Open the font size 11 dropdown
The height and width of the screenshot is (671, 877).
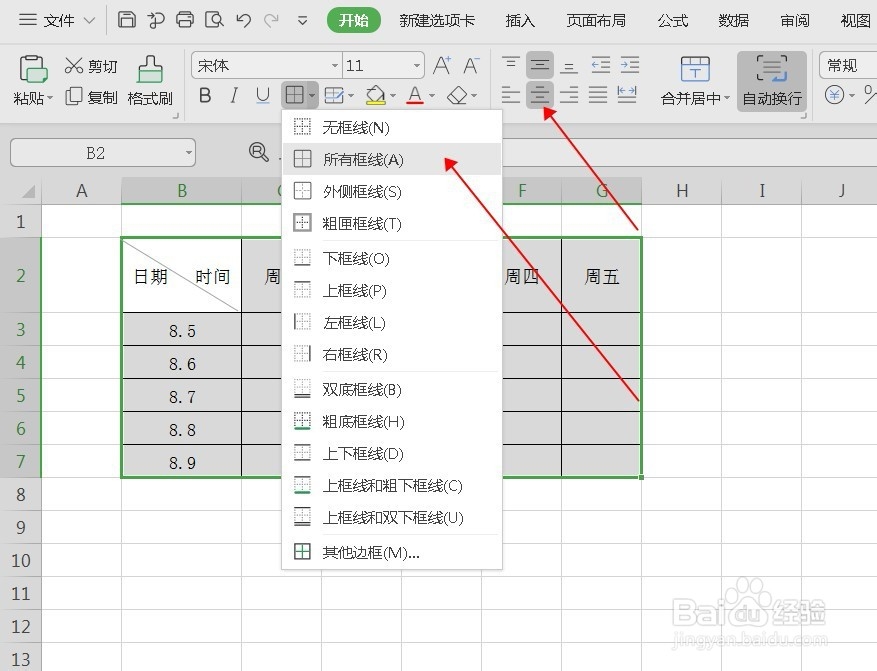[383, 64]
